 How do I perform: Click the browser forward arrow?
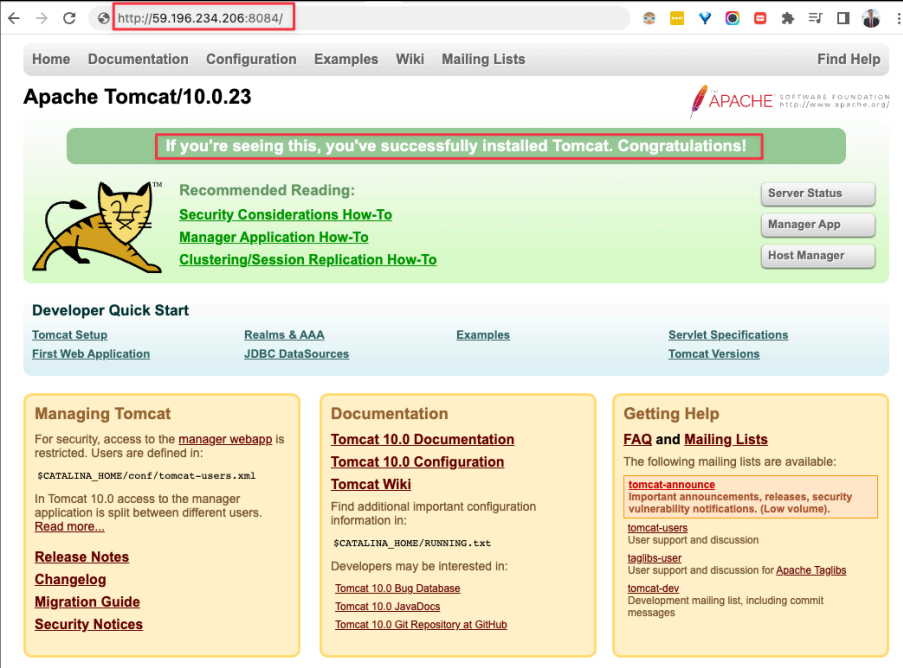(x=41, y=18)
